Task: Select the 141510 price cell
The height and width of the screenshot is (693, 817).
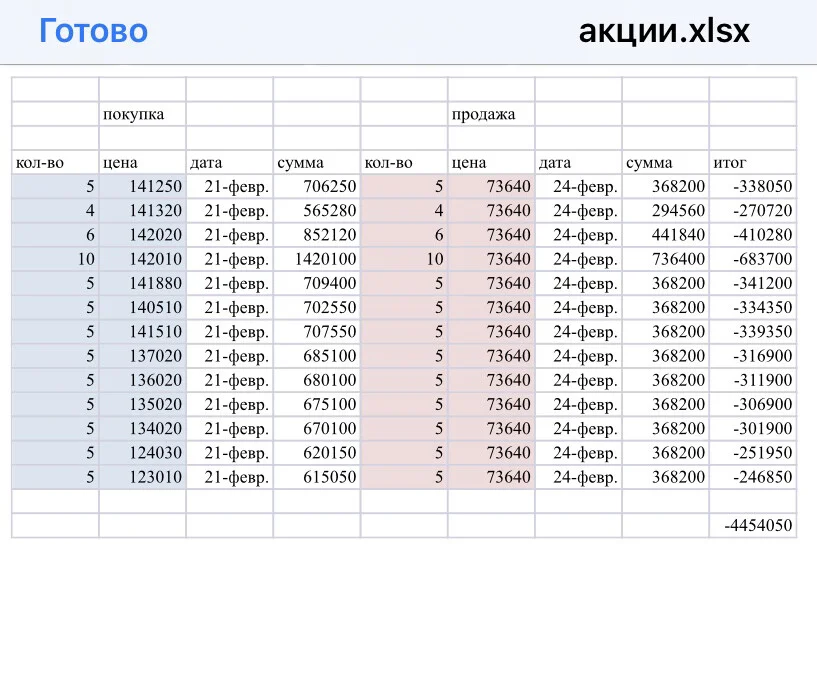Action: 142,332
